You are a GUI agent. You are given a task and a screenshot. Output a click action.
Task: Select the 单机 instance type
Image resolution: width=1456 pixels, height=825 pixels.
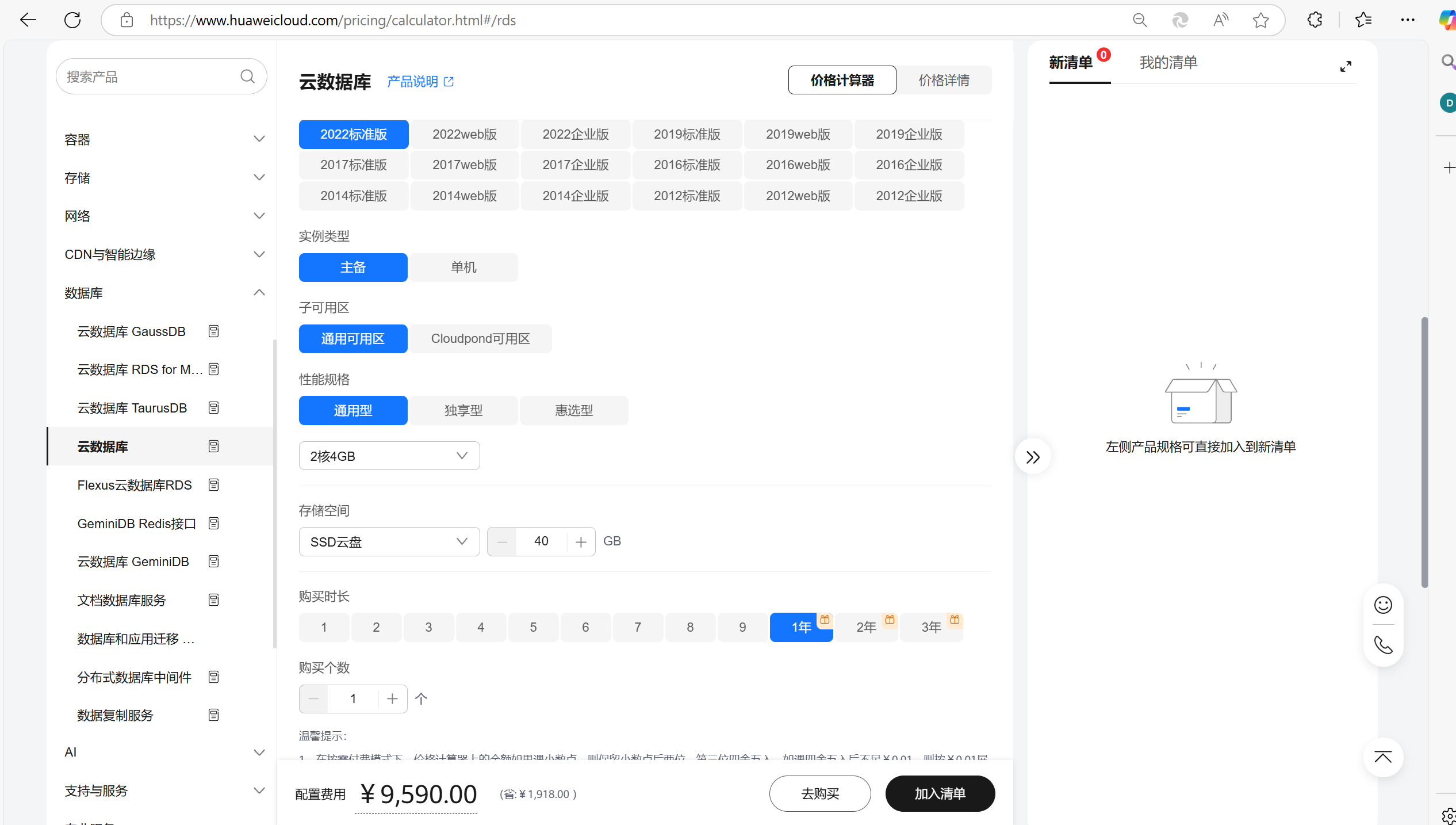coord(463,268)
